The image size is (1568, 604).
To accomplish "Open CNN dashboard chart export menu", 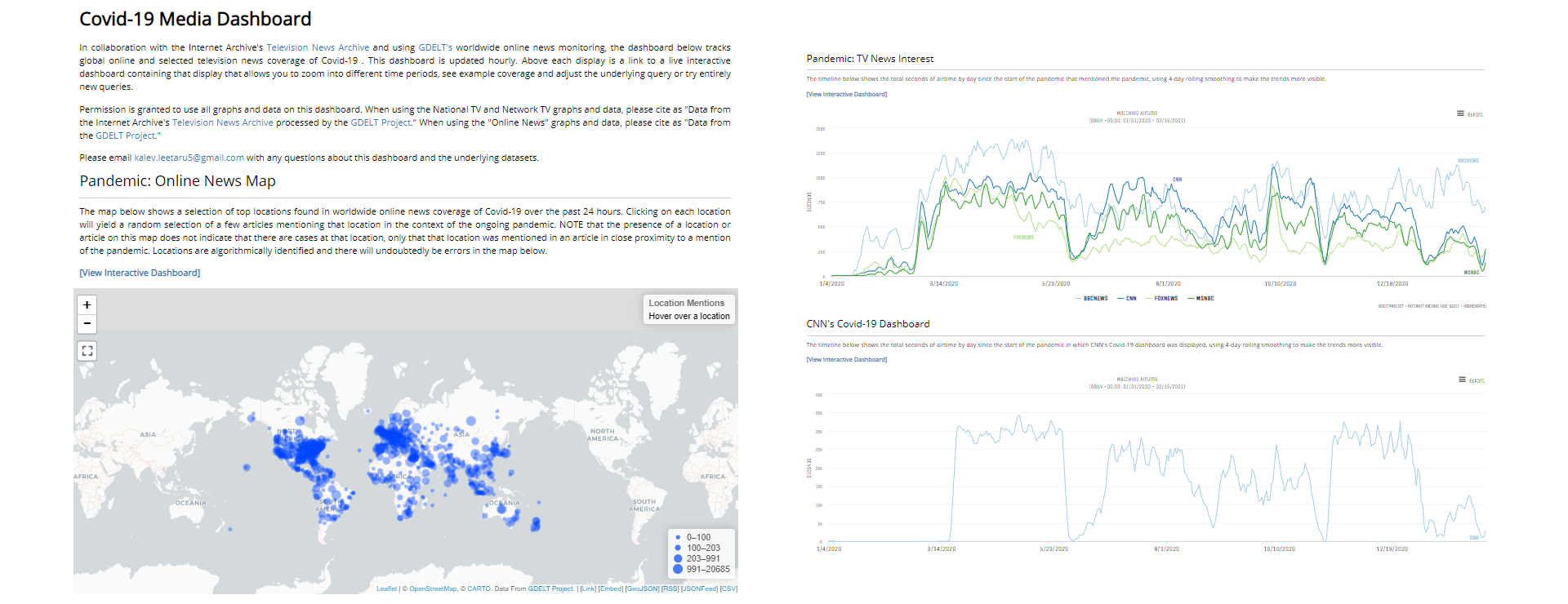I will pyautogui.click(x=1471, y=380).
